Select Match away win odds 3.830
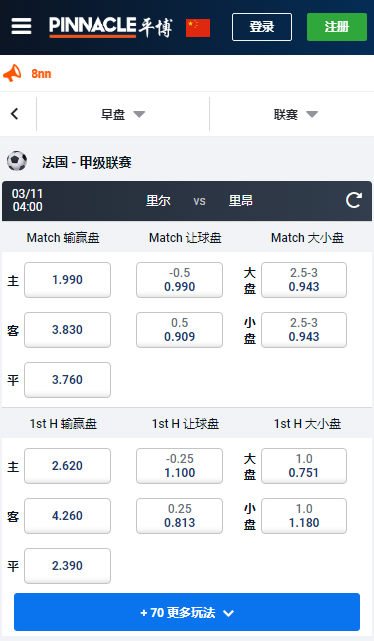 click(67, 330)
